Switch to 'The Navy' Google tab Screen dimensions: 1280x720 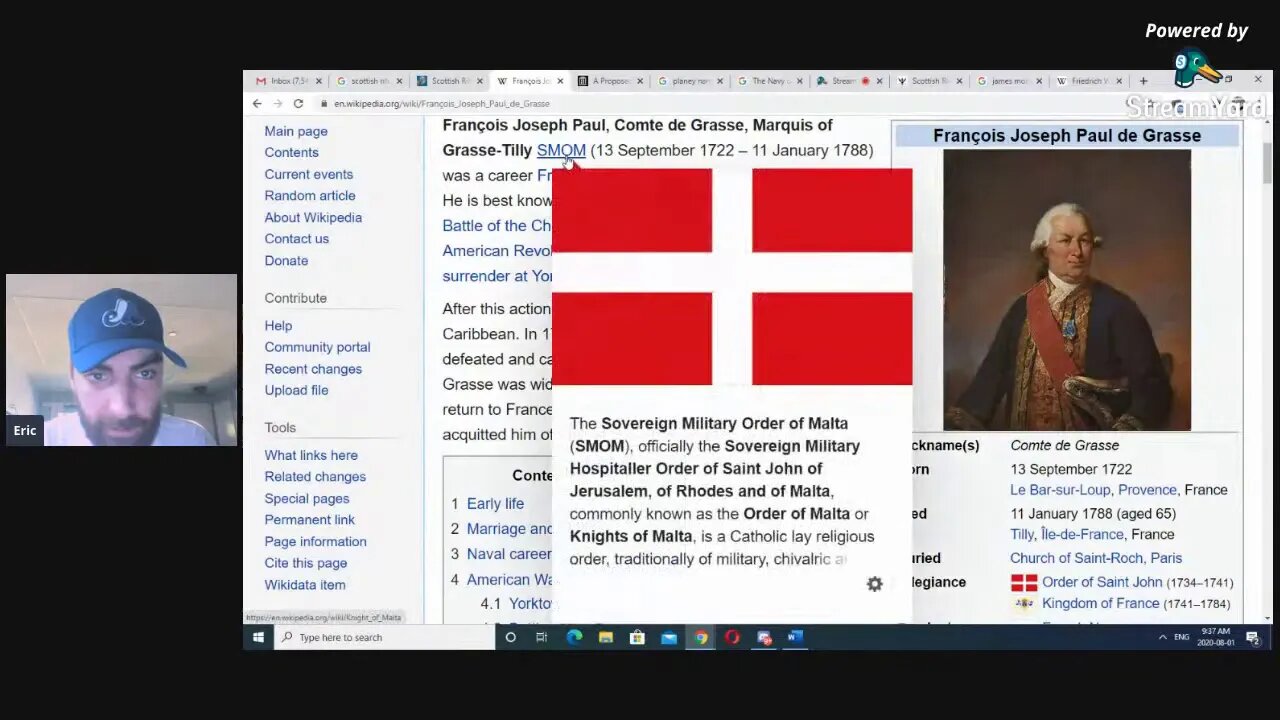(770, 81)
